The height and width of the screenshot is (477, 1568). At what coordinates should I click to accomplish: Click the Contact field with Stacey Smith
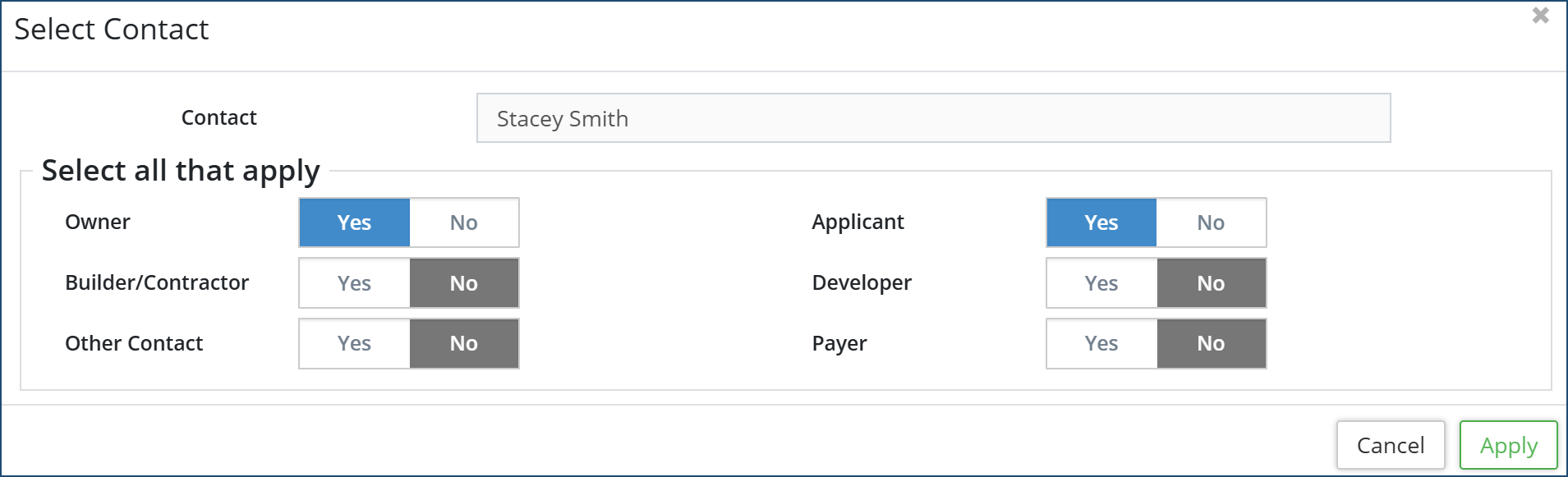tap(933, 118)
